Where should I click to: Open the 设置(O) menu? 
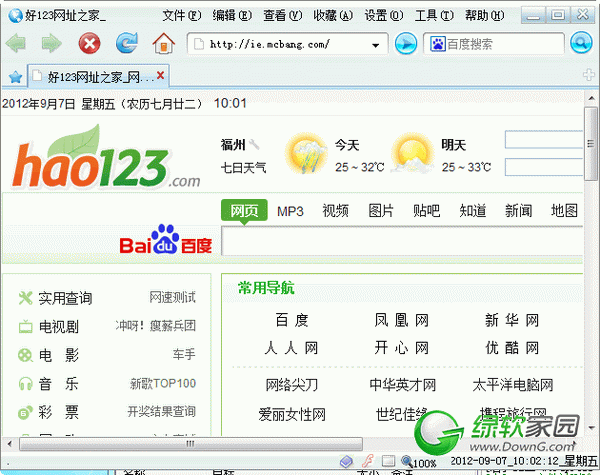(x=384, y=16)
